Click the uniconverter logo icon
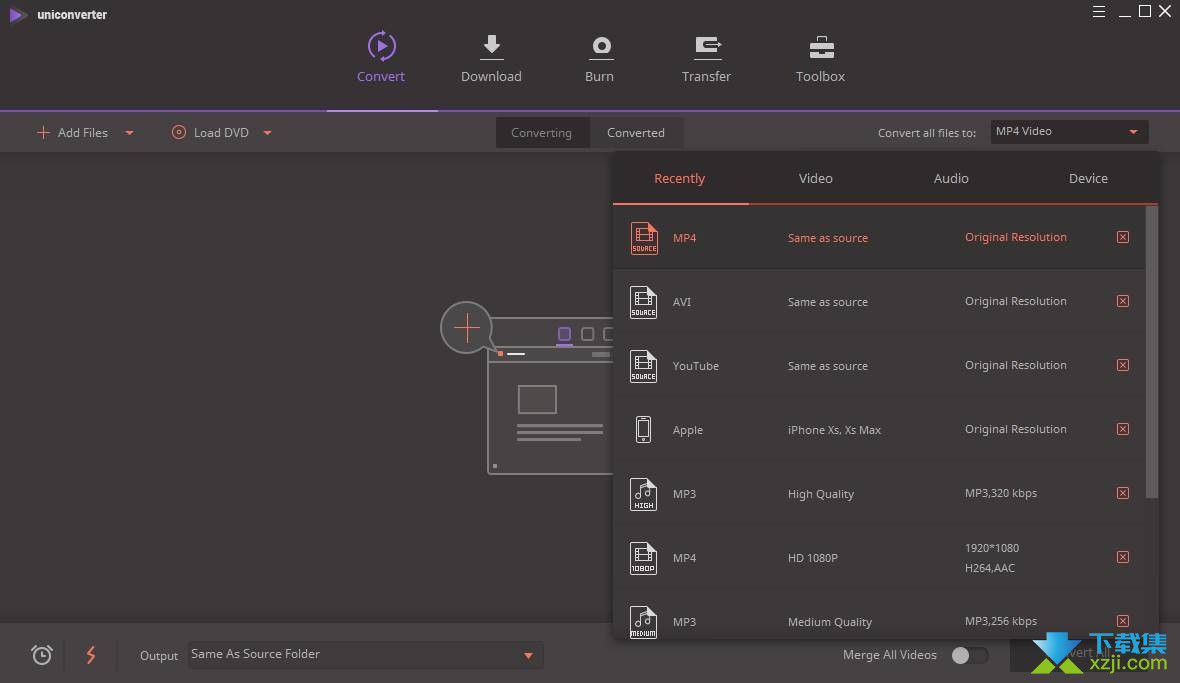Image resolution: width=1180 pixels, height=683 pixels. (17, 14)
